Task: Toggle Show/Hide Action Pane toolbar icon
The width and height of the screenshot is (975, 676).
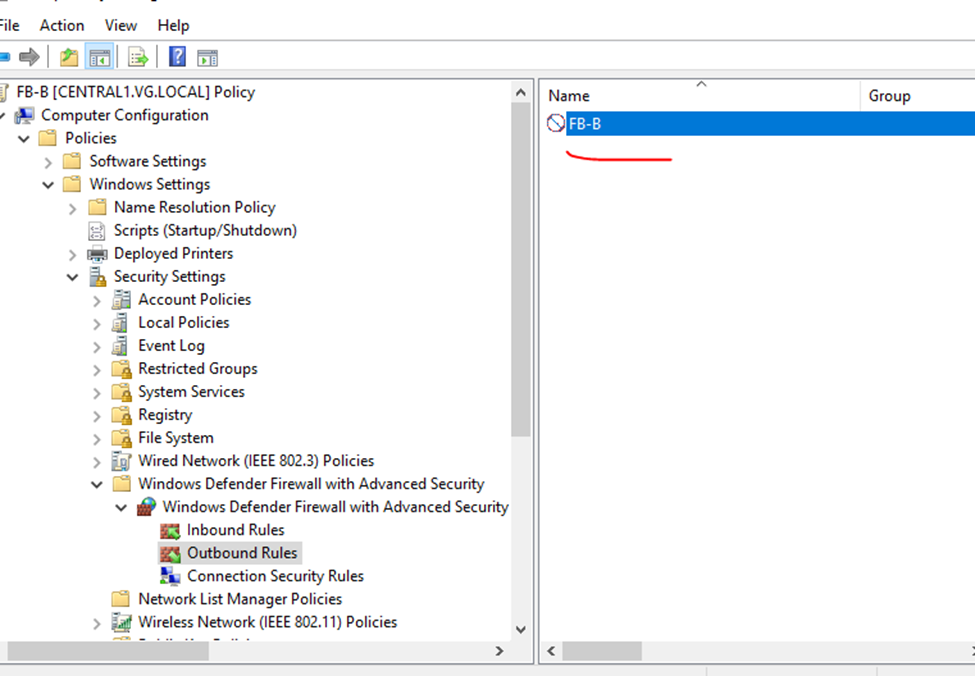Action: pos(207,57)
